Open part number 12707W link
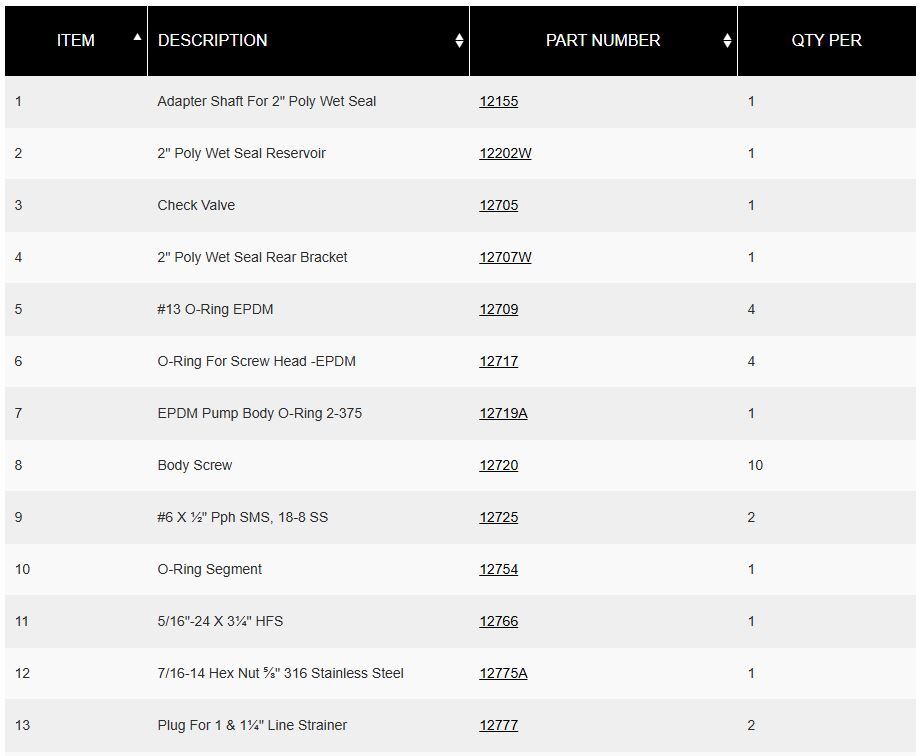Image resolution: width=920 pixels, height=756 pixels. coord(505,257)
